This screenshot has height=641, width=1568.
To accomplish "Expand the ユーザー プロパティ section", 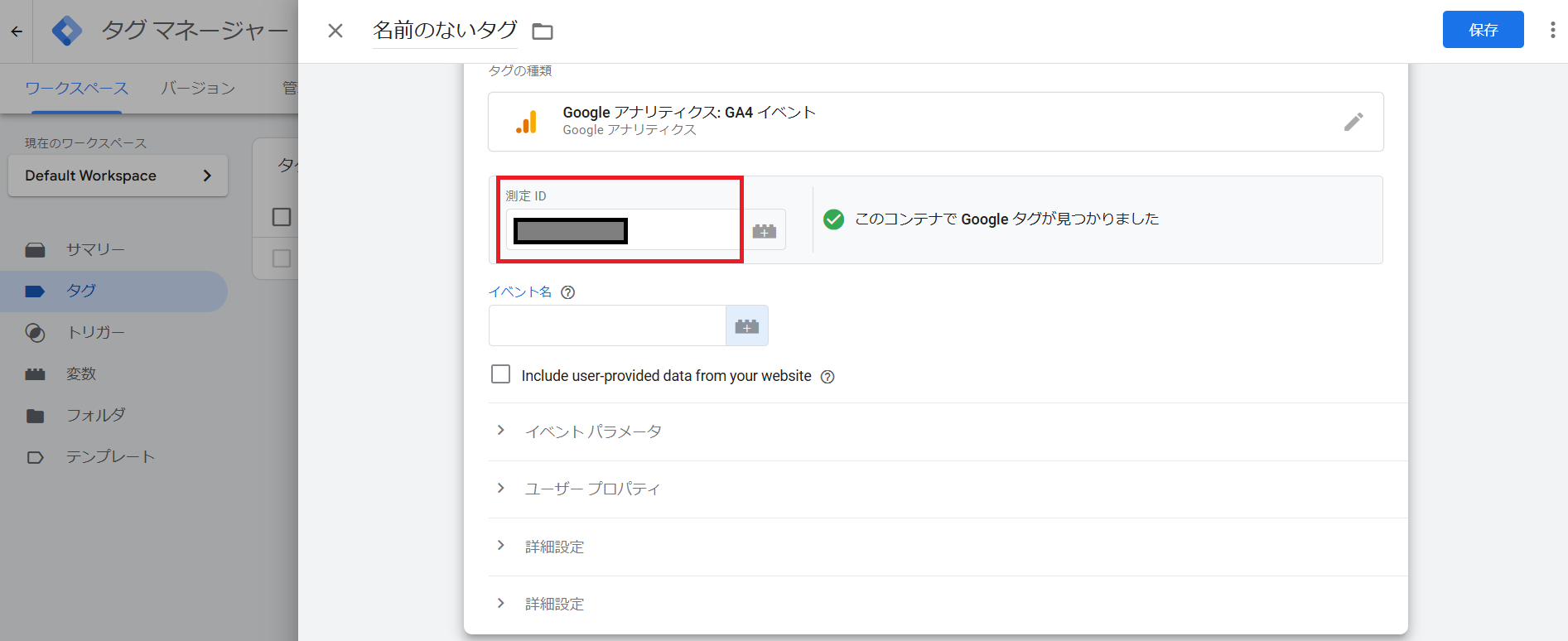I will (x=948, y=489).
